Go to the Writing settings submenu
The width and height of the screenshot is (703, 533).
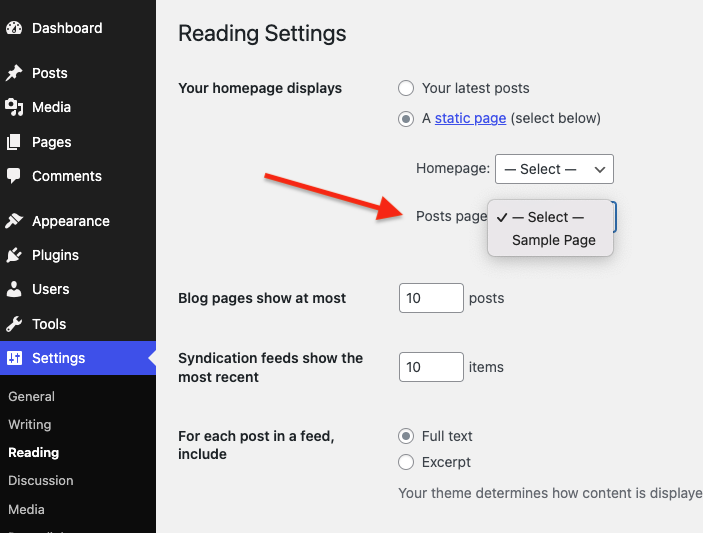pyautogui.click(x=30, y=424)
